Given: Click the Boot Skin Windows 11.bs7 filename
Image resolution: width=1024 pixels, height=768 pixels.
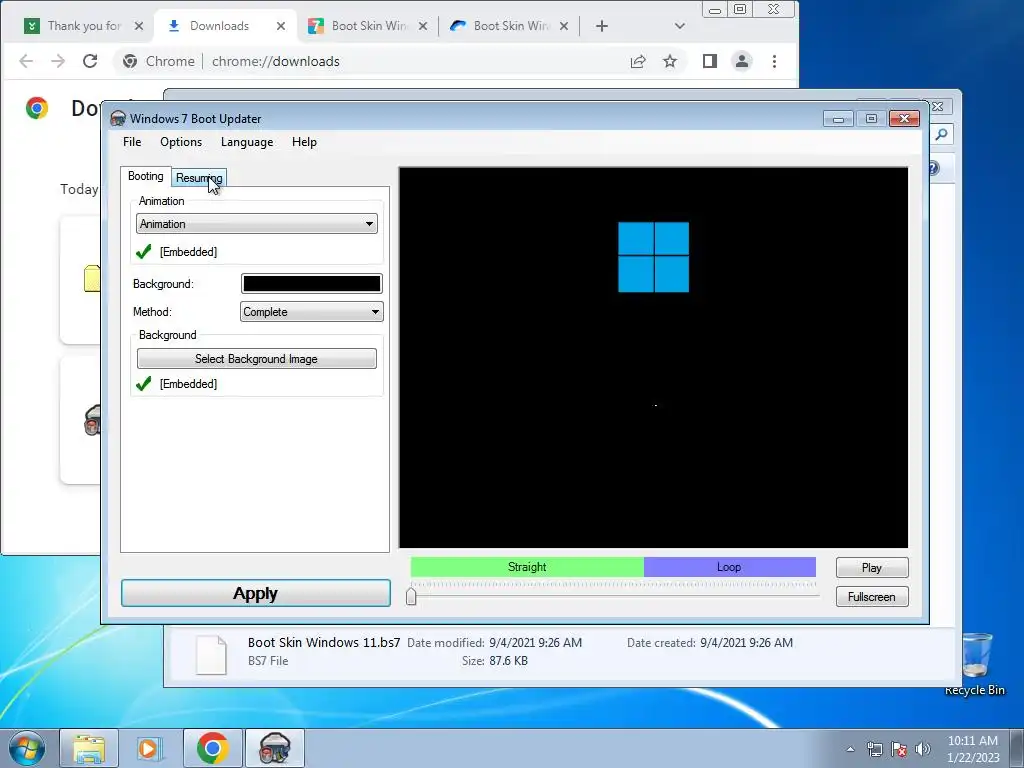Looking at the screenshot, I should click(324, 643).
